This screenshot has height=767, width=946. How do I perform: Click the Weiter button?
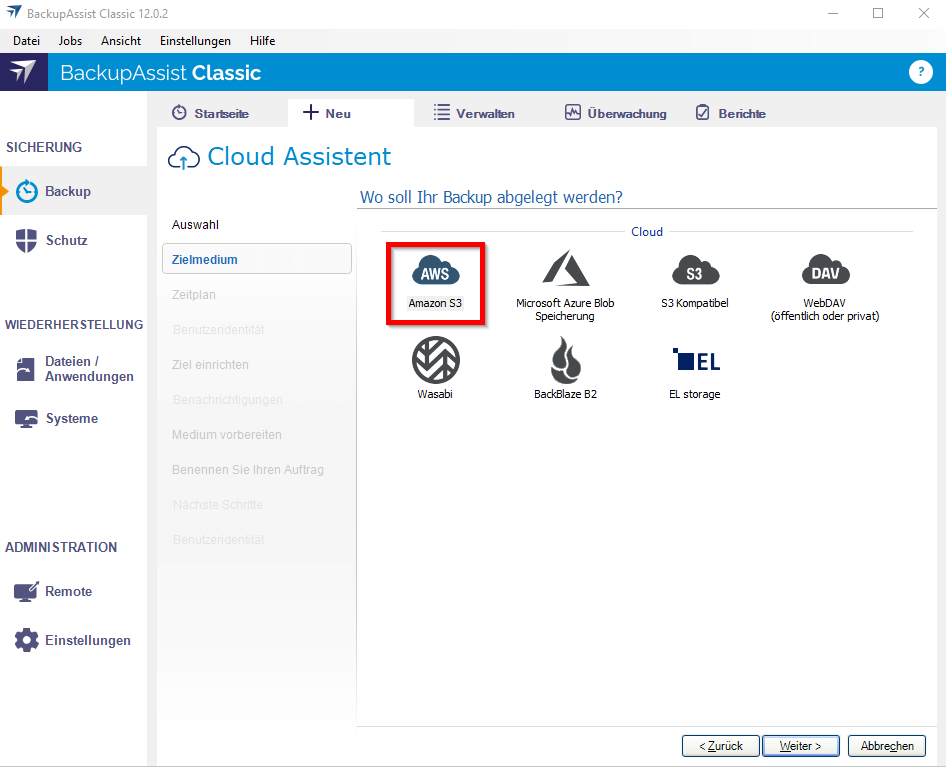pyautogui.click(x=800, y=746)
